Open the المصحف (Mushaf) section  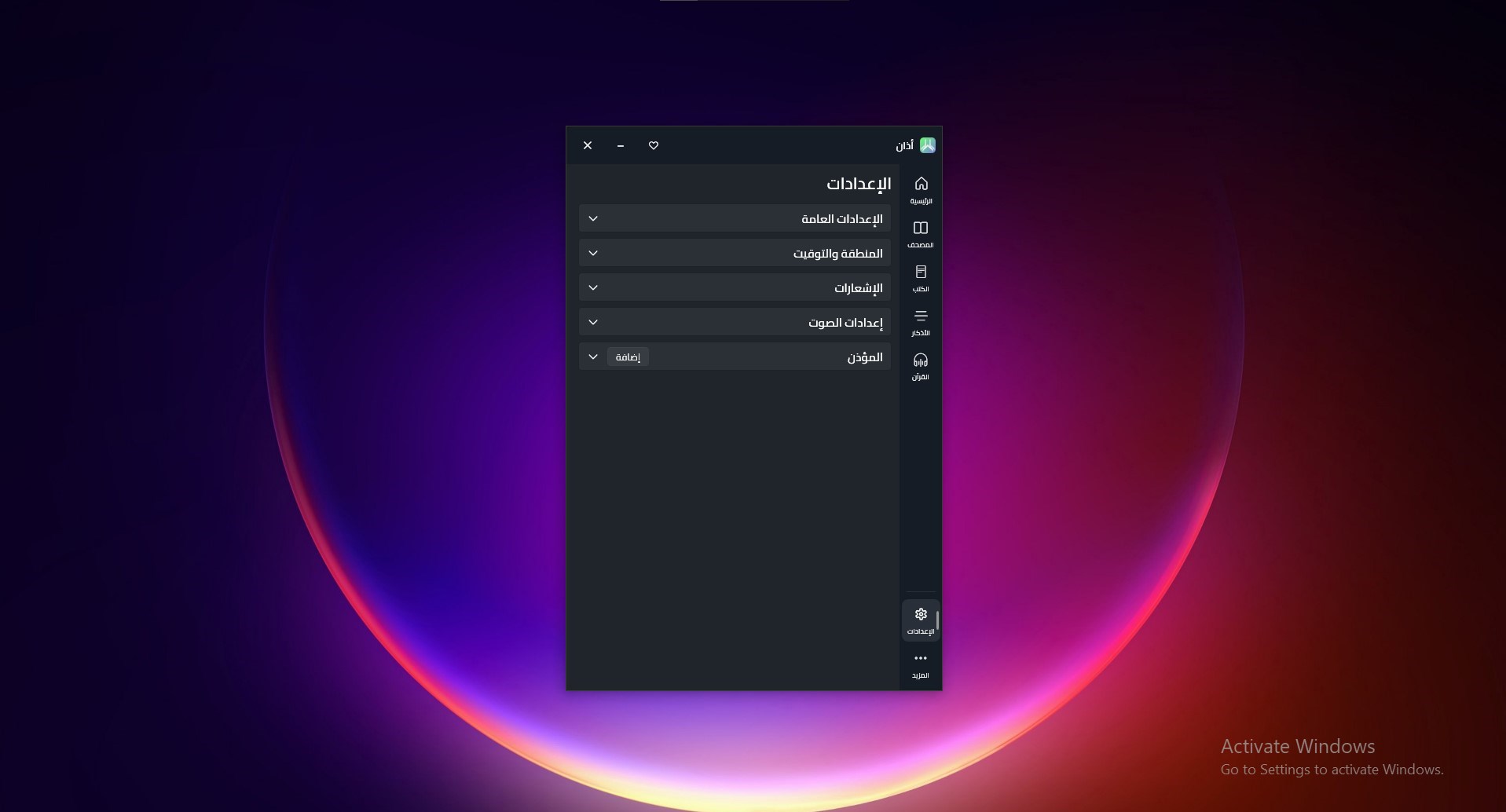pos(921,233)
